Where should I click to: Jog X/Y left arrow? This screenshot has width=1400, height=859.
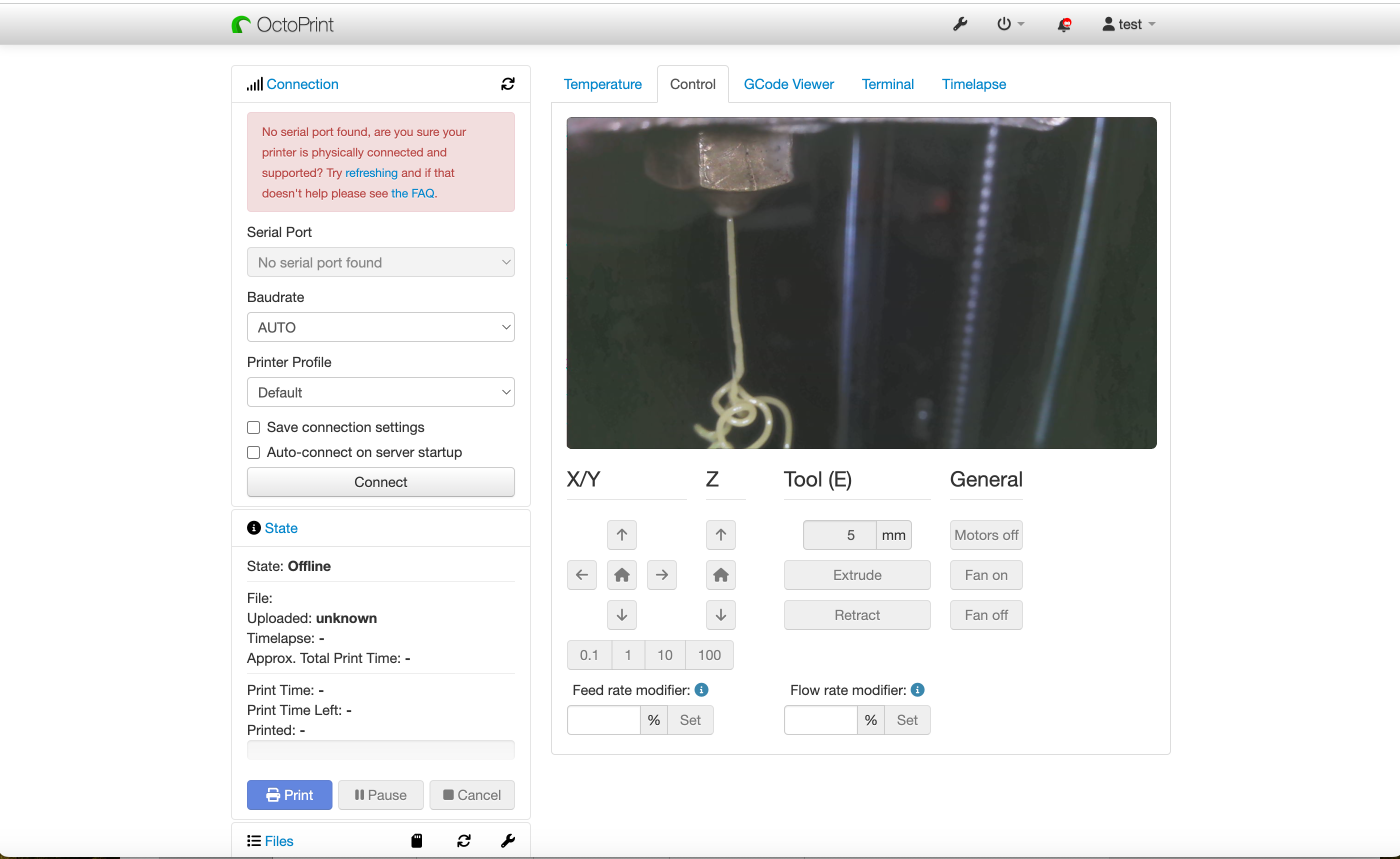tap(582, 575)
